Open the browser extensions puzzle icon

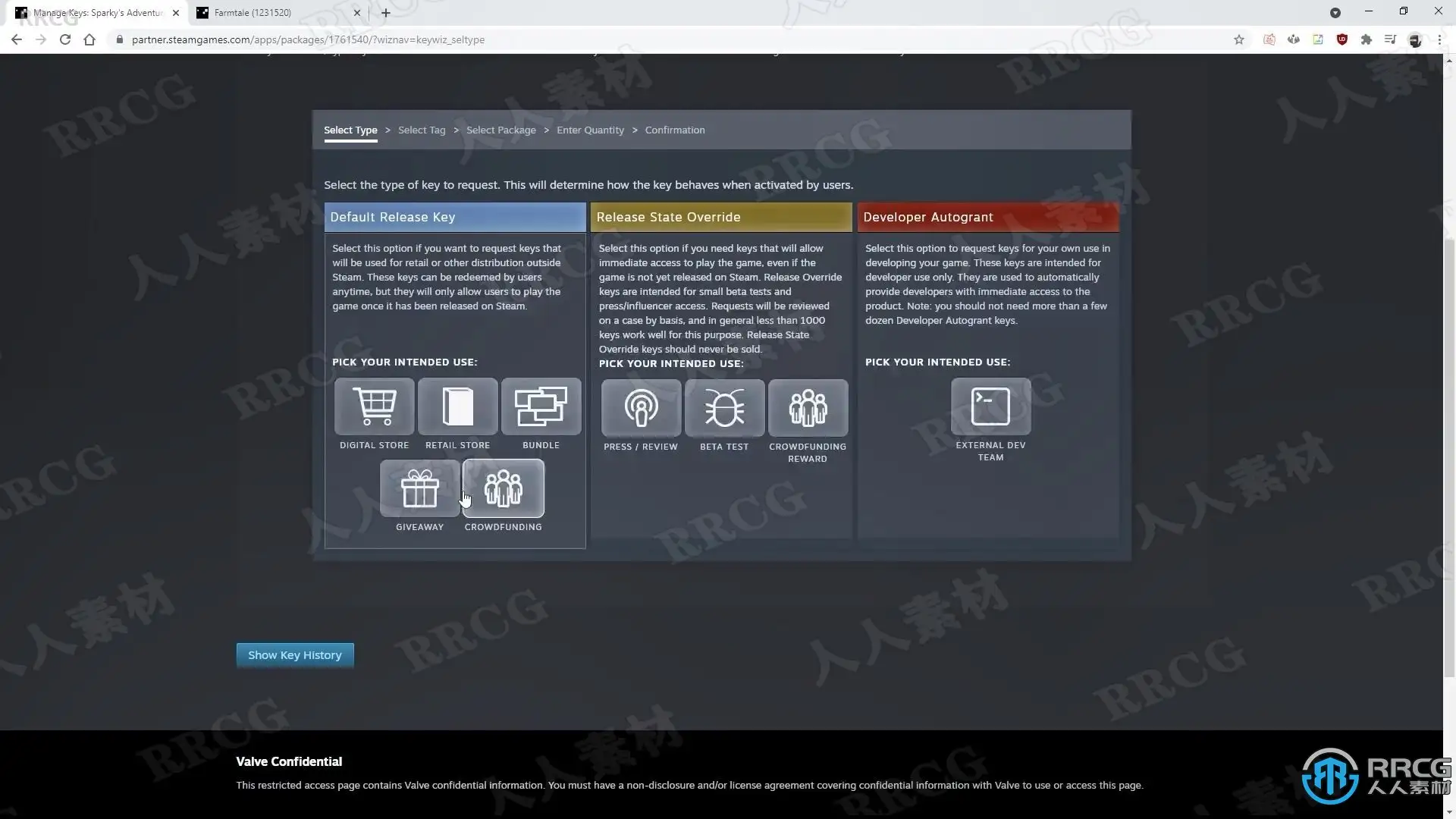(1366, 39)
